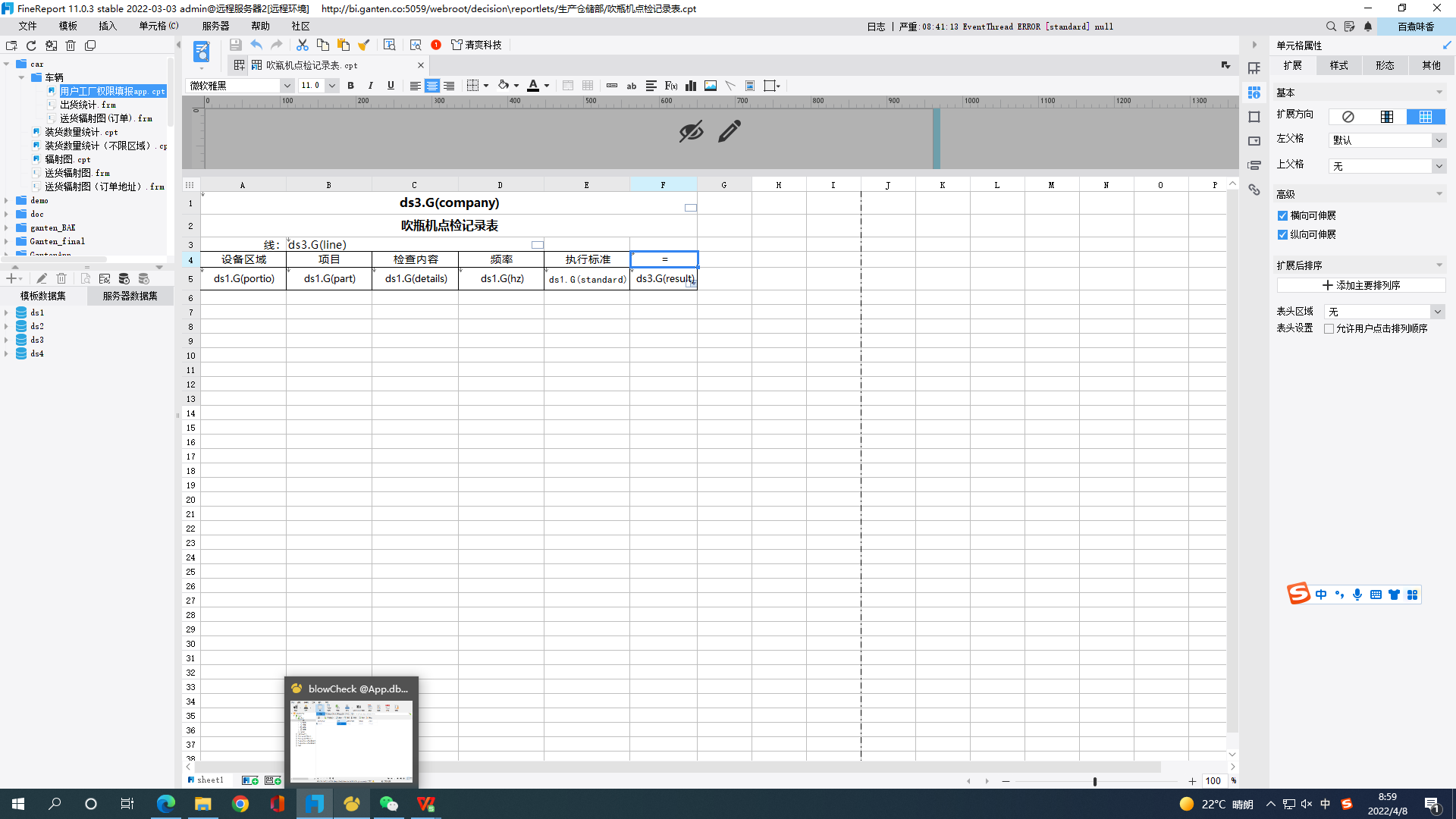The height and width of the screenshot is (819, 1456).
Task: Click the copy icon in toolbar
Action: [x=323, y=45]
